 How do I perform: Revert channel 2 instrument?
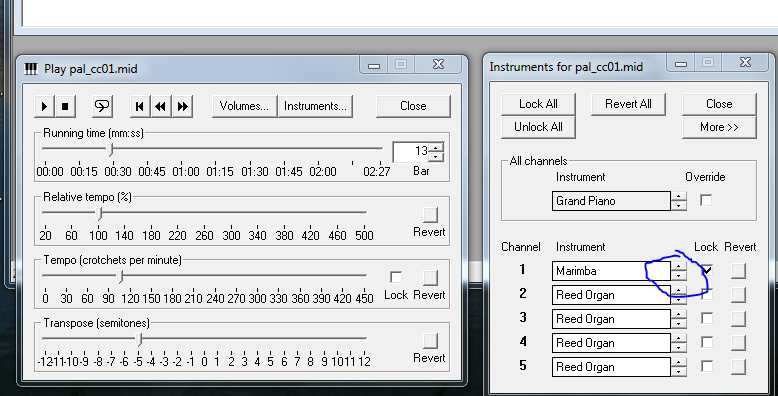(738, 295)
